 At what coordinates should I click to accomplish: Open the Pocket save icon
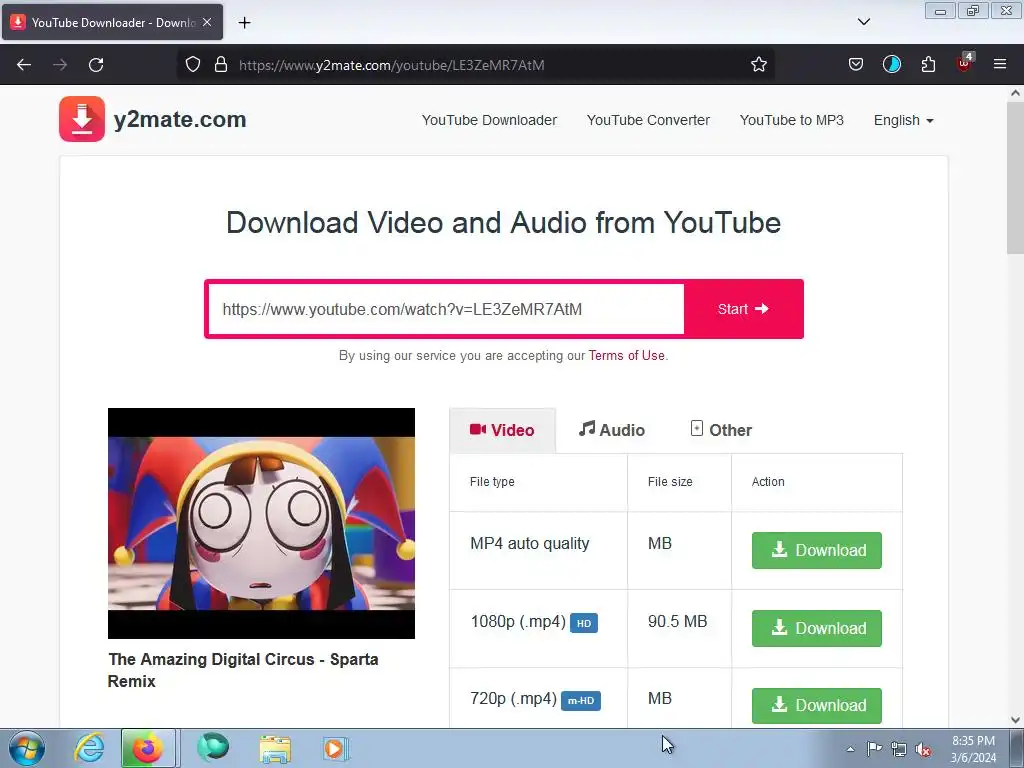coord(856,64)
